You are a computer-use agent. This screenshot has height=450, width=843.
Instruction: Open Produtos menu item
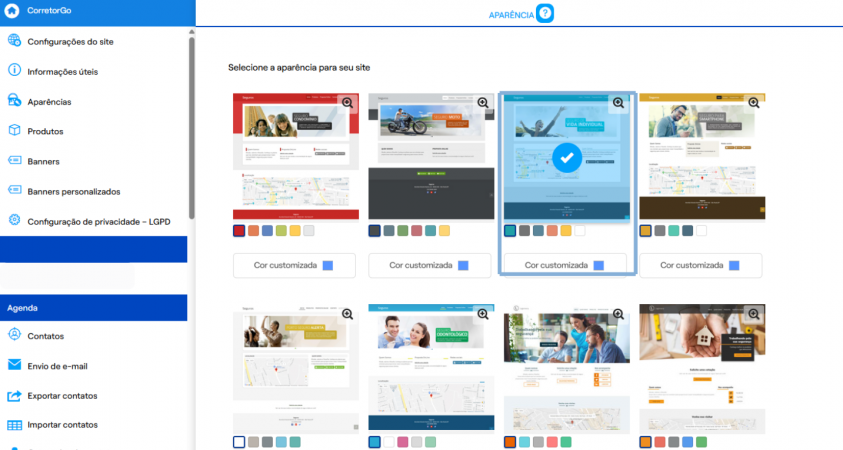(x=45, y=131)
